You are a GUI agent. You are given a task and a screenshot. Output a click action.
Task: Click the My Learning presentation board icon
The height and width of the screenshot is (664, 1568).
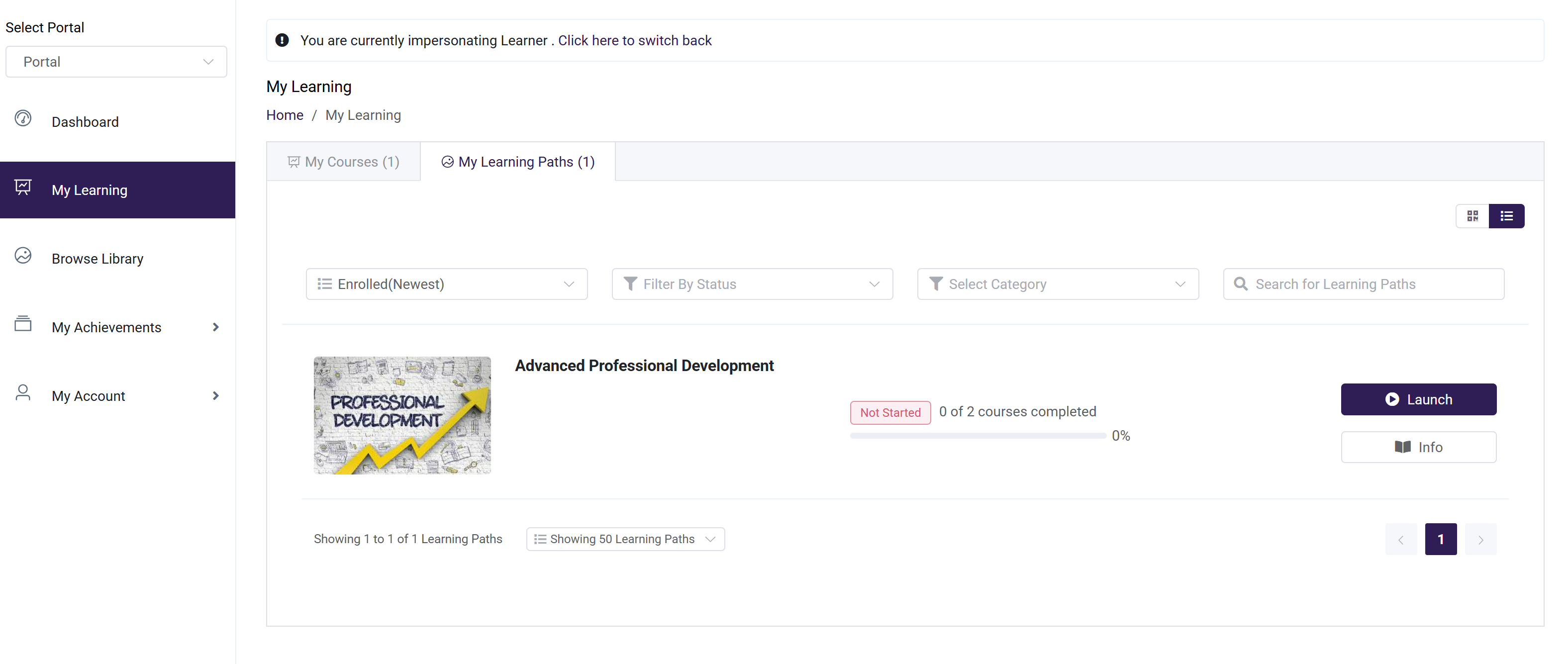click(x=23, y=187)
